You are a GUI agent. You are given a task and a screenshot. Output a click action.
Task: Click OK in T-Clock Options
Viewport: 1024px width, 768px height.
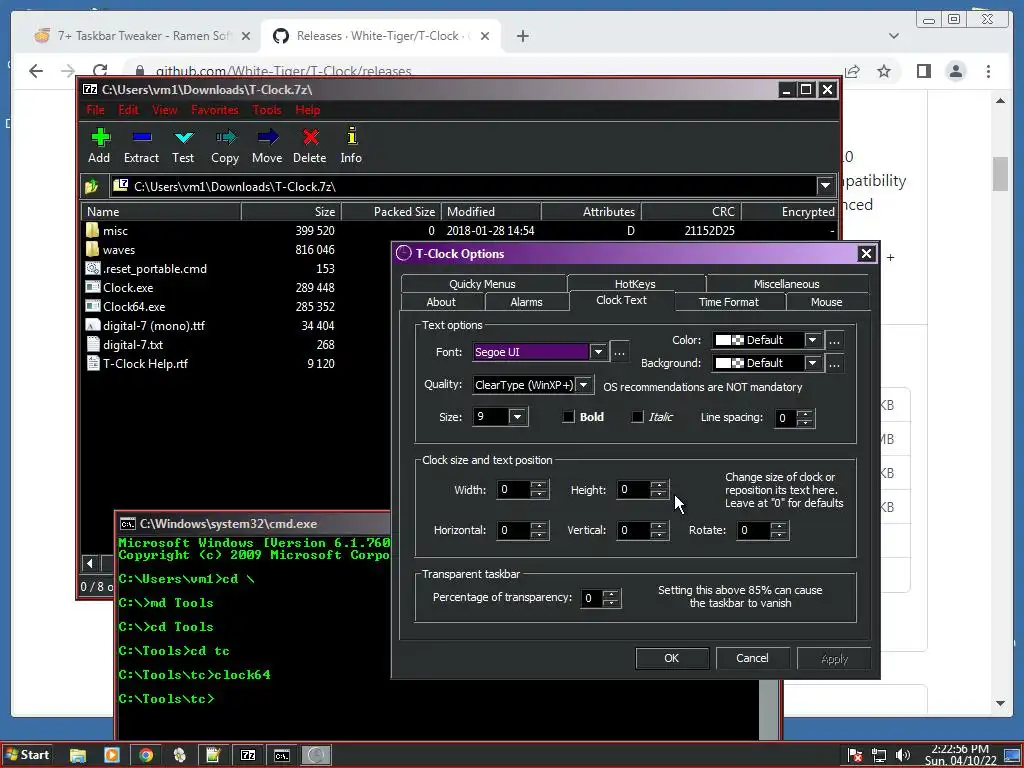(x=672, y=658)
